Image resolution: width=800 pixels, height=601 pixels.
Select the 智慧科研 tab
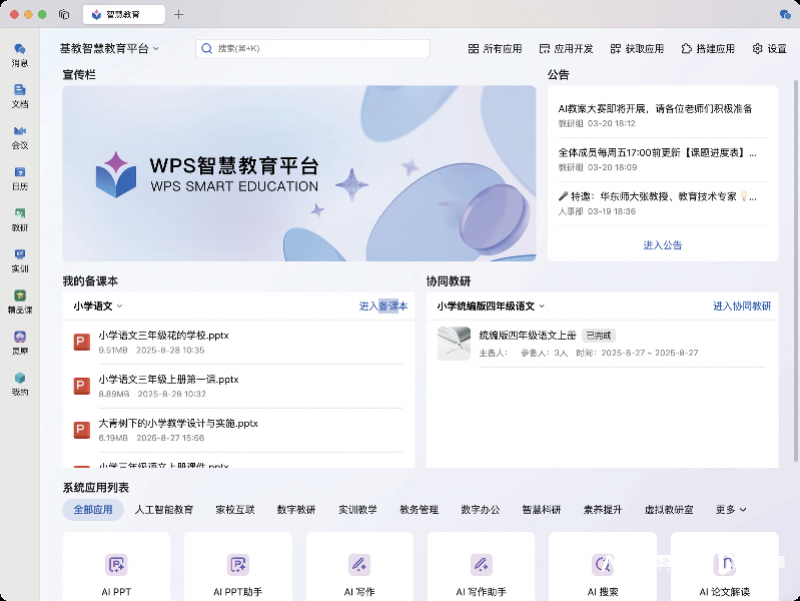click(x=541, y=510)
